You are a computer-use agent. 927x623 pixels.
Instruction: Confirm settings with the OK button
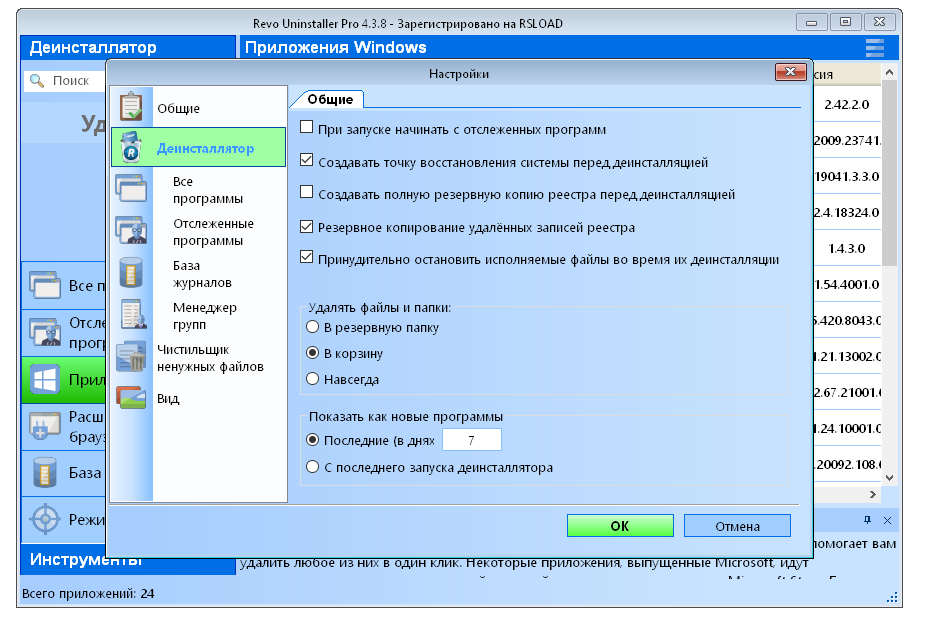tap(620, 525)
